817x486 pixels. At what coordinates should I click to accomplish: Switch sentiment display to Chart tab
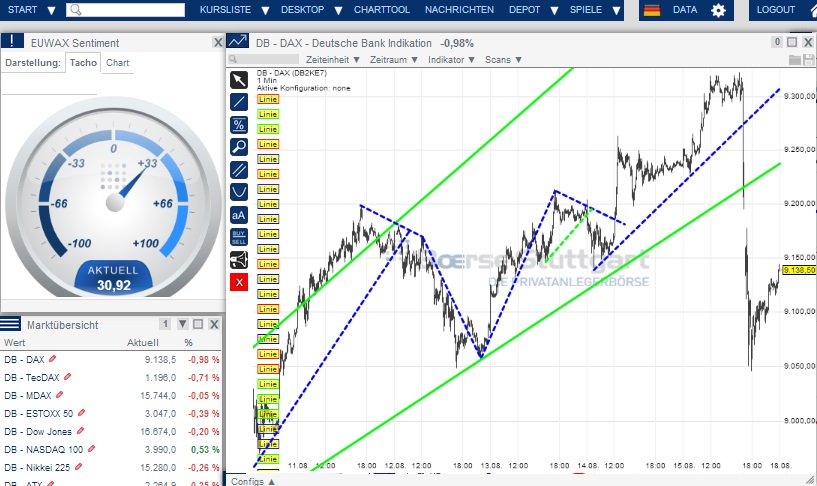(117, 63)
